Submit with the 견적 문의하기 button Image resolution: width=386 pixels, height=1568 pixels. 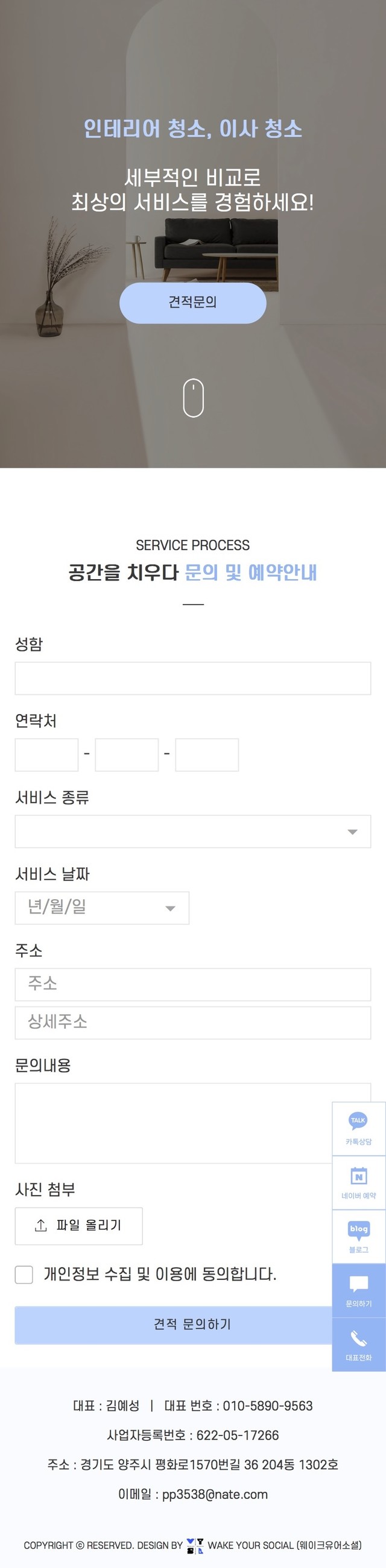pyautogui.click(x=174, y=1325)
